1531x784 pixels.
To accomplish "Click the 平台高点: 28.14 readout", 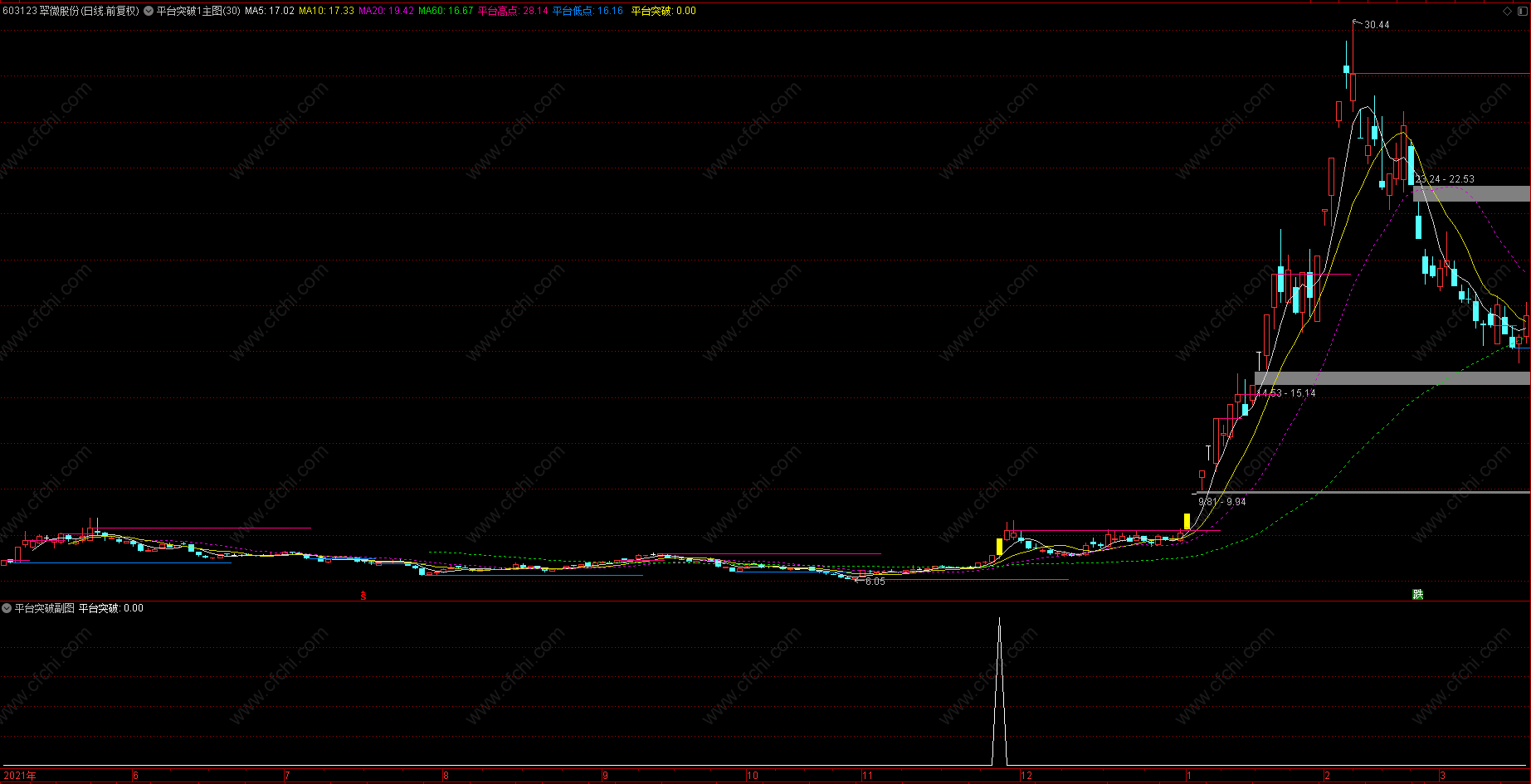I will pyautogui.click(x=513, y=11).
